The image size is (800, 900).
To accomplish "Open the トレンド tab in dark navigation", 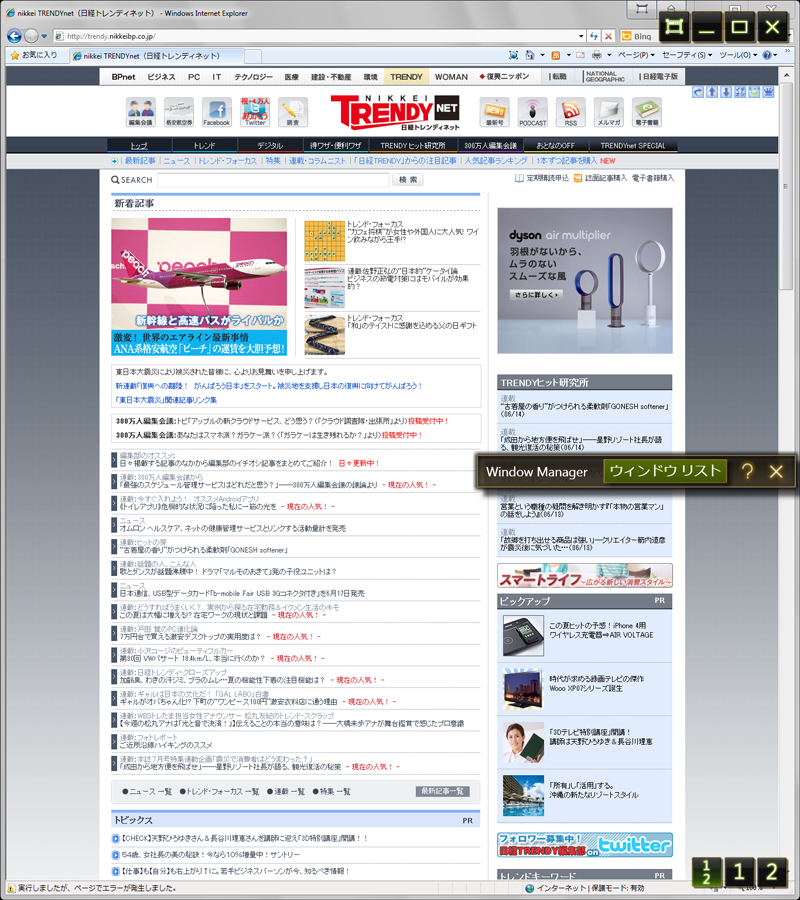I will 204,145.
